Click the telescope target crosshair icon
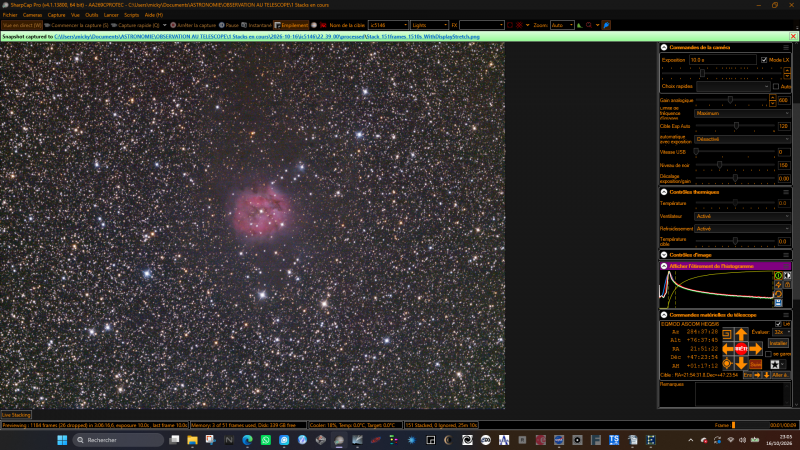The width and height of the screenshot is (800, 450). (x=728, y=364)
